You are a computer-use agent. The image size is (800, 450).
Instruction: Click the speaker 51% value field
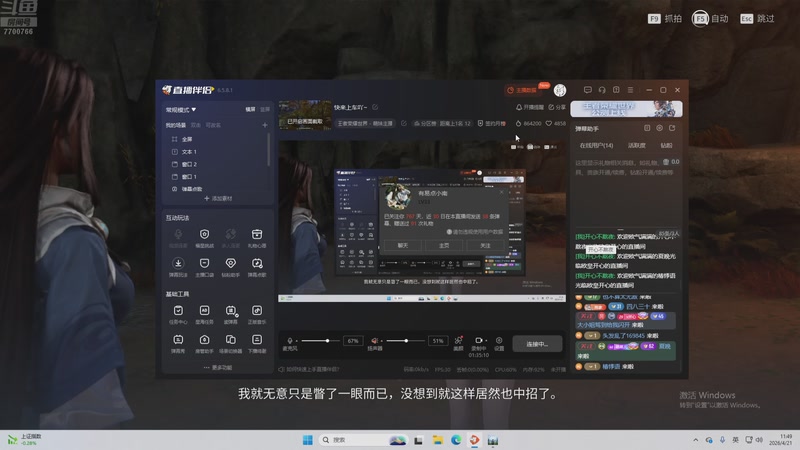tap(438, 341)
